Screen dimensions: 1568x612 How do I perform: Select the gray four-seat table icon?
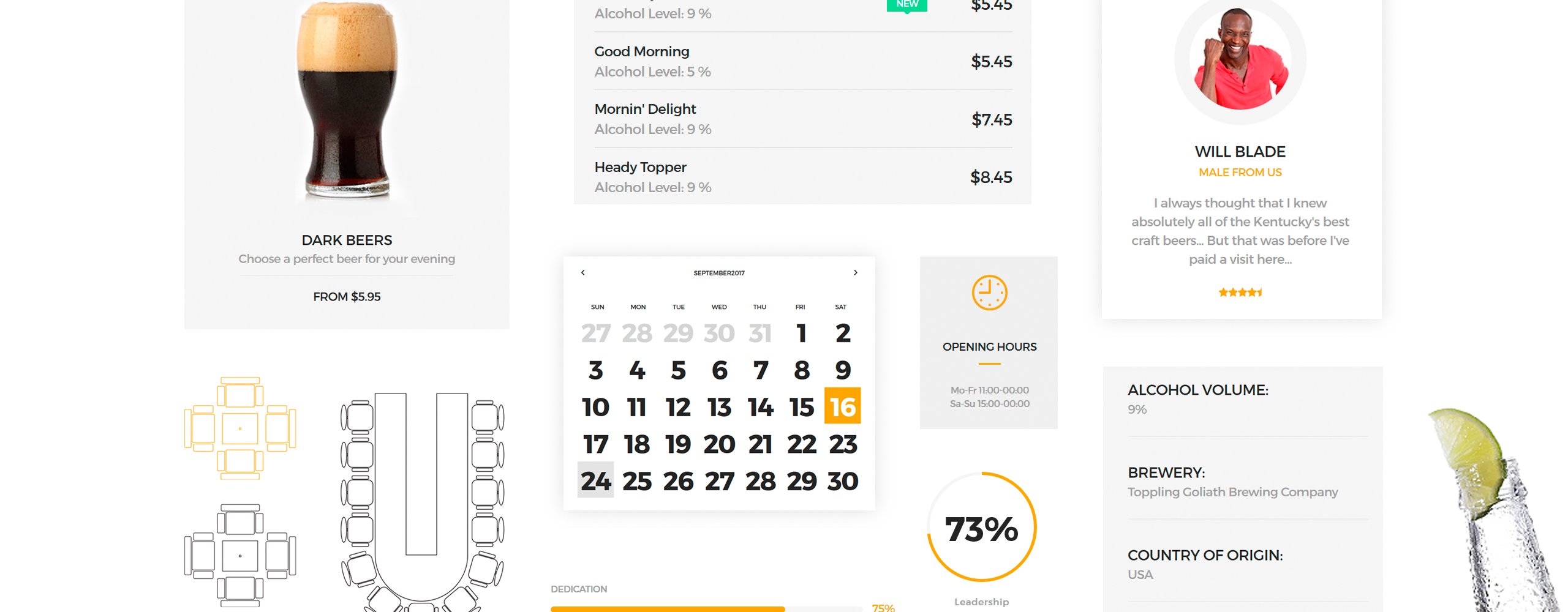coord(240,556)
